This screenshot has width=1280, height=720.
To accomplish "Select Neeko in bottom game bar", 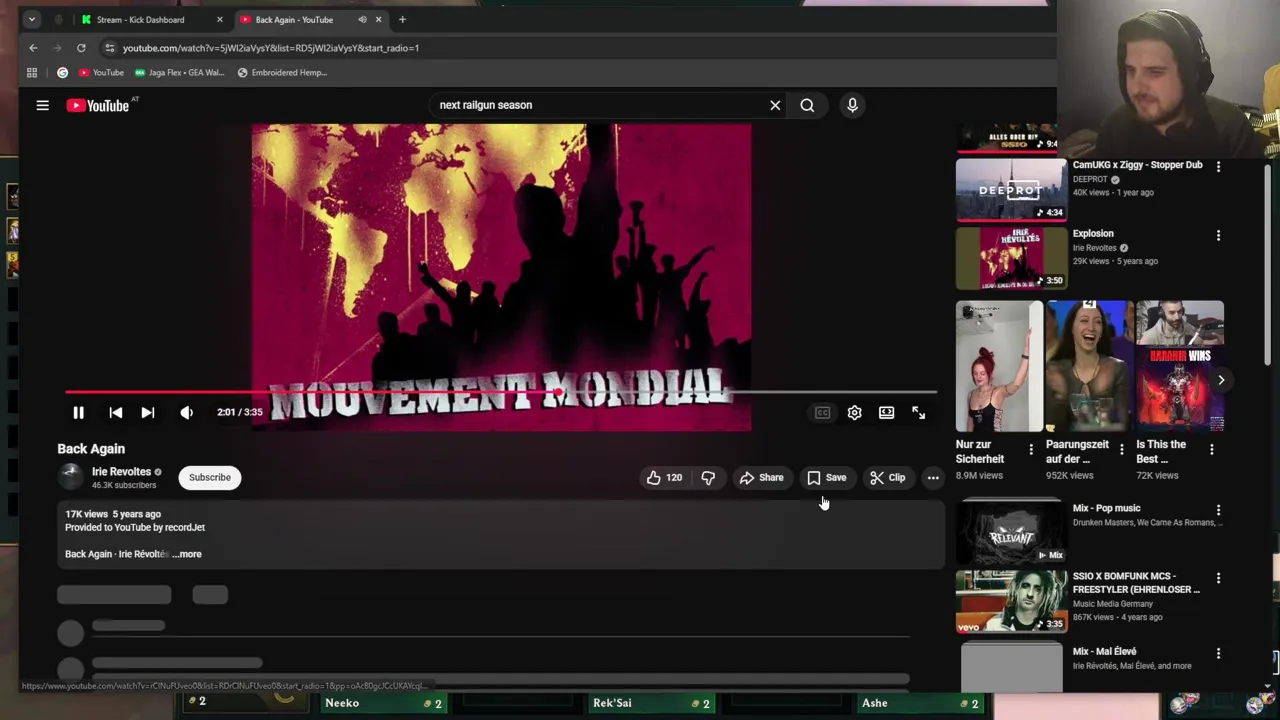I will [x=382, y=703].
